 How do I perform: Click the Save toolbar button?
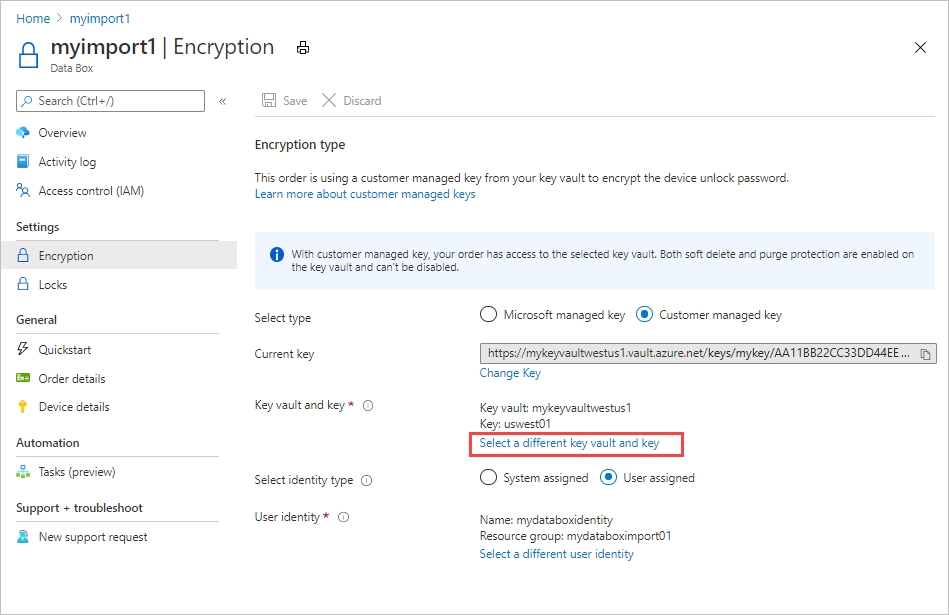pos(284,101)
